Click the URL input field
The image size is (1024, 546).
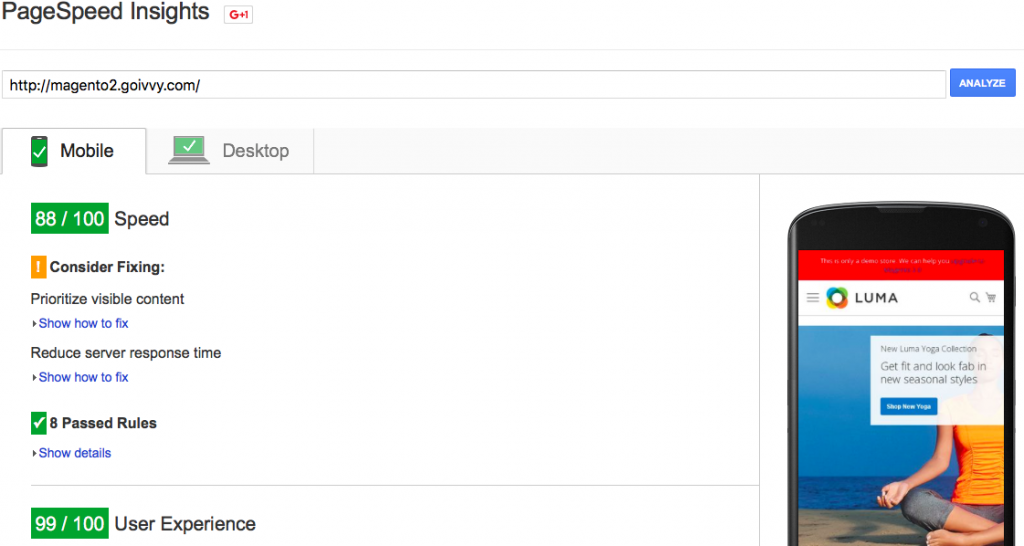tap(473, 85)
